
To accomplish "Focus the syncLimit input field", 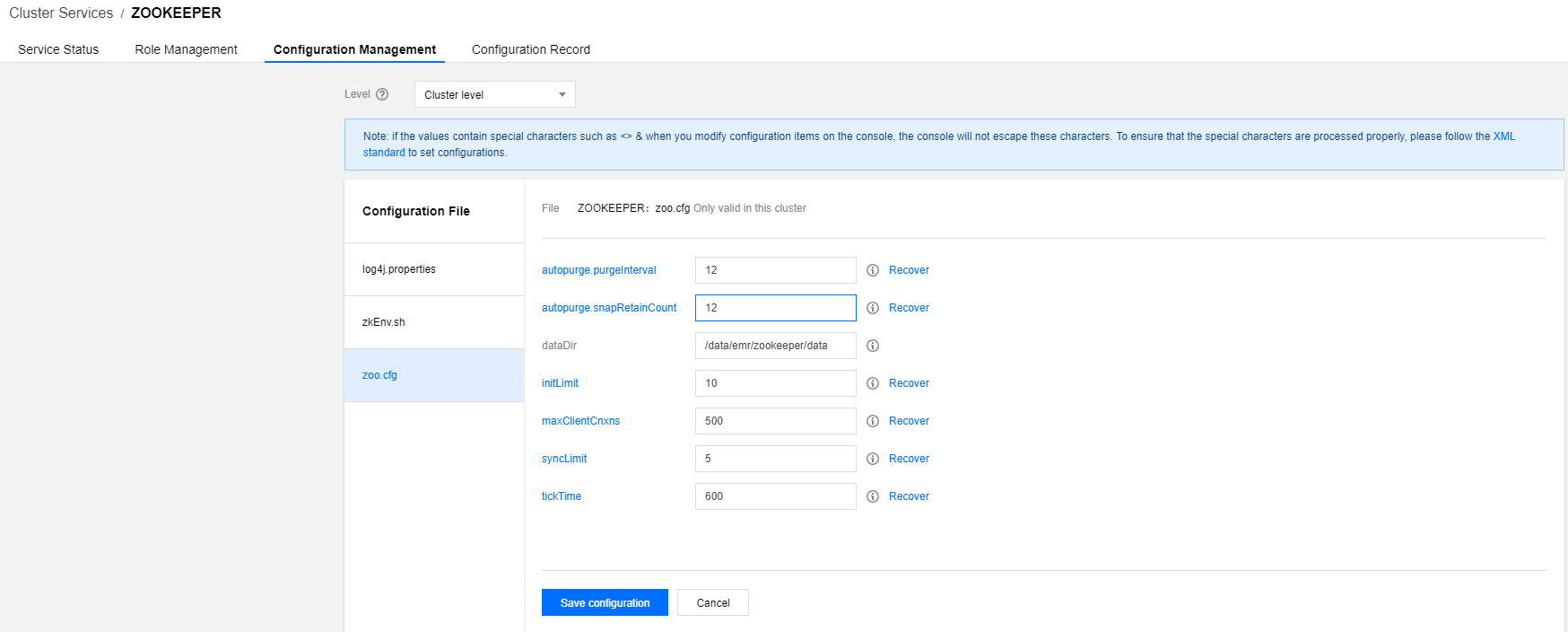I will [x=776, y=459].
